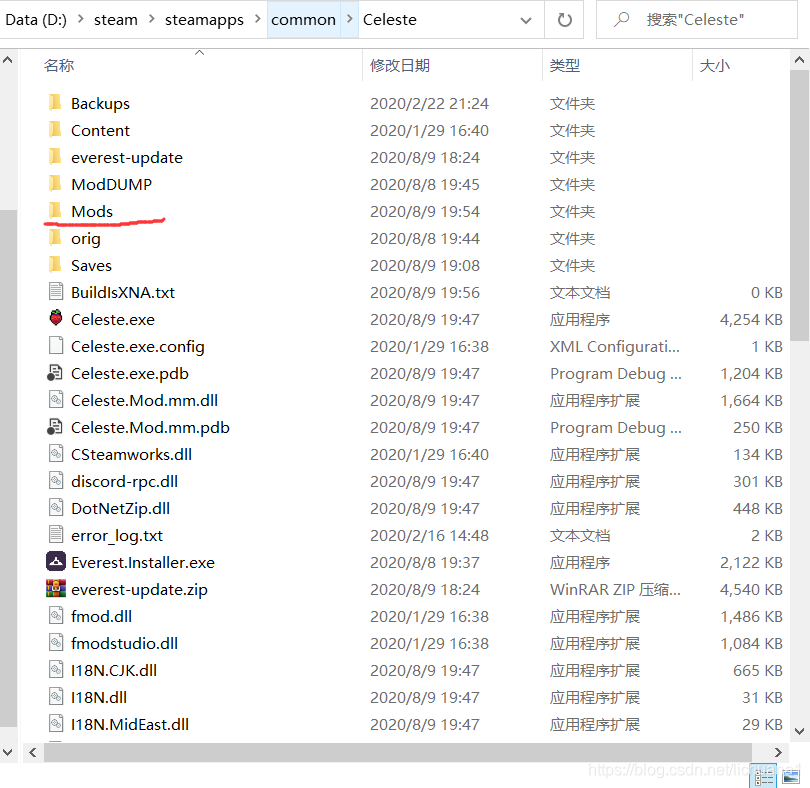This screenshot has height=788, width=810.
Task: Go to steam folder in breadcrumb
Action: 116,20
